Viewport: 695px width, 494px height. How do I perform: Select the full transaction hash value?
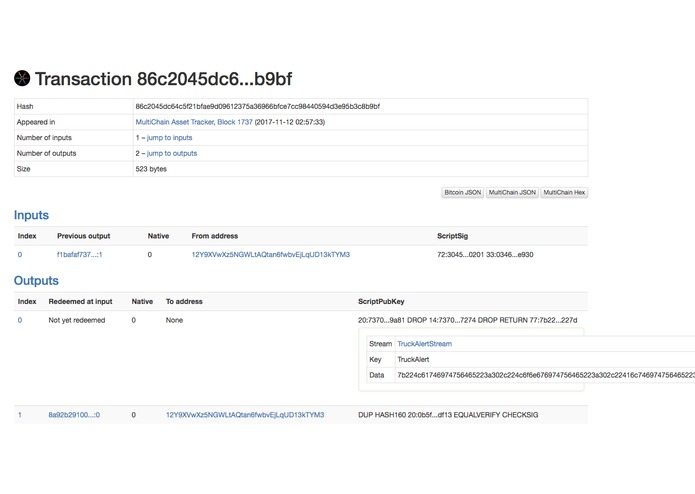click(x=258, y=106)
